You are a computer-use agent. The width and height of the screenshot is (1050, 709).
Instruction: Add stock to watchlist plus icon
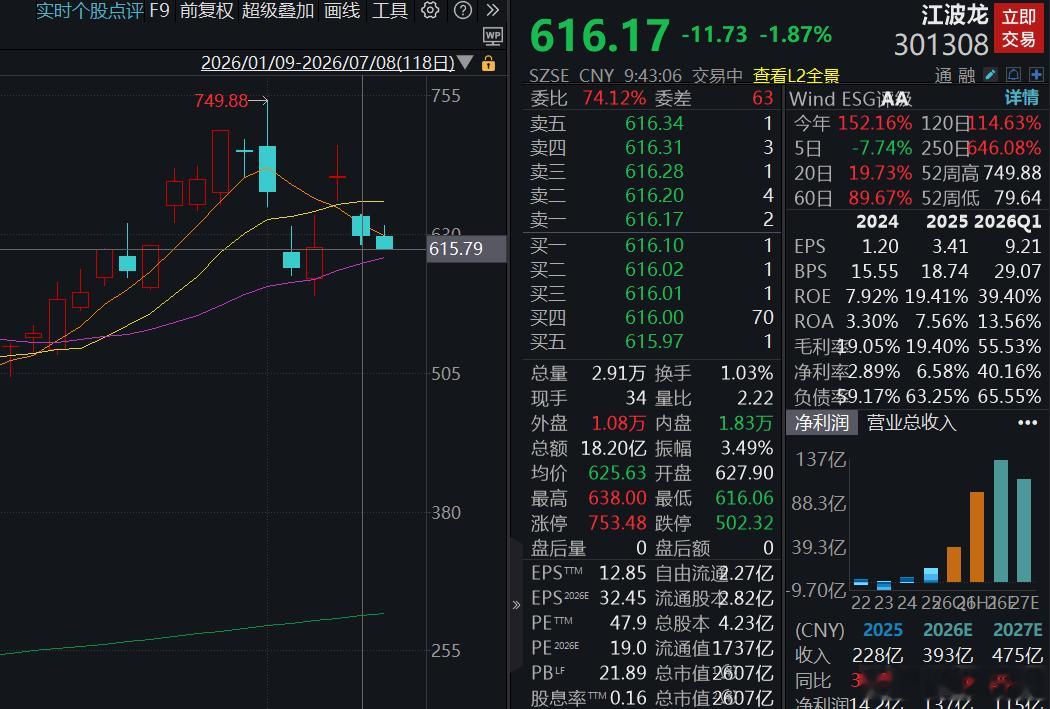click(1037, 75)
